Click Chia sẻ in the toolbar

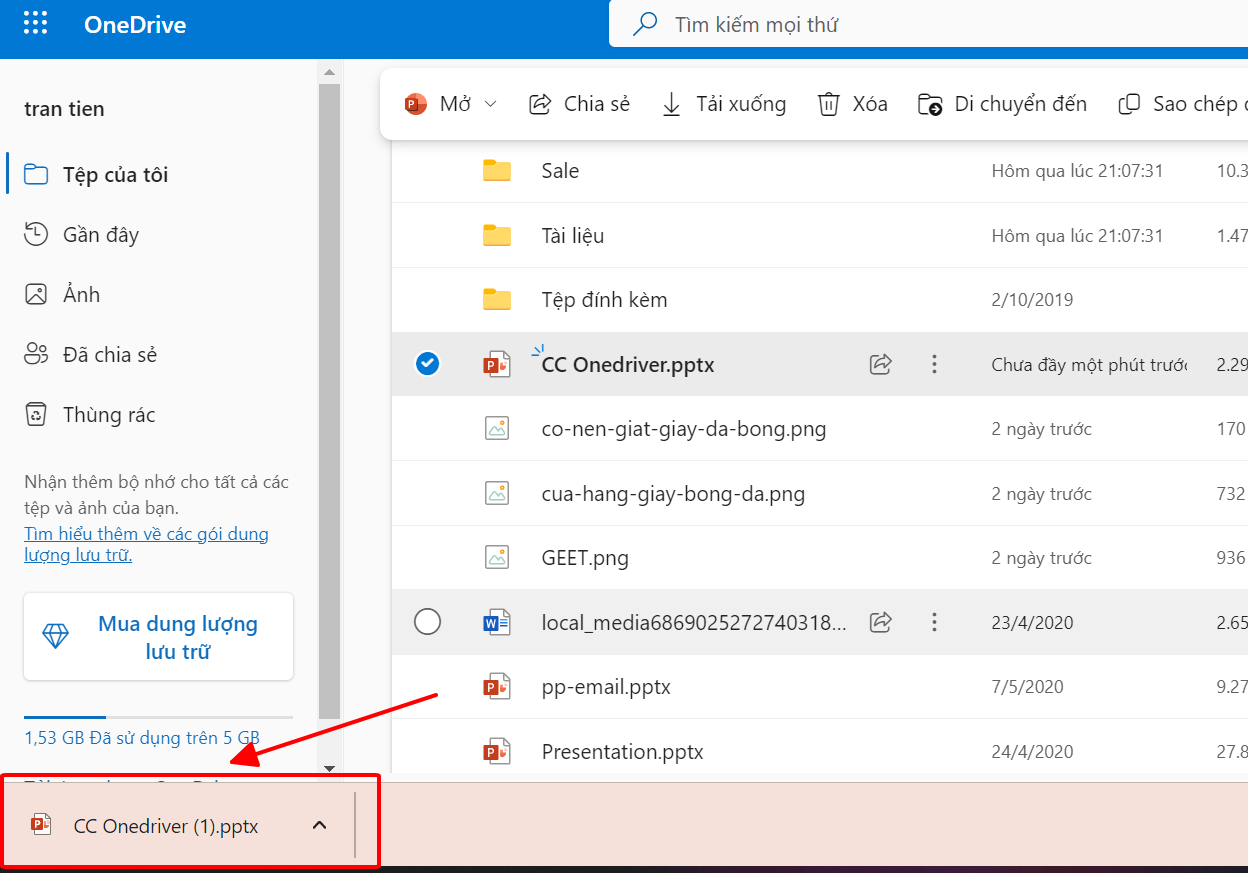[x=579, y=104]
